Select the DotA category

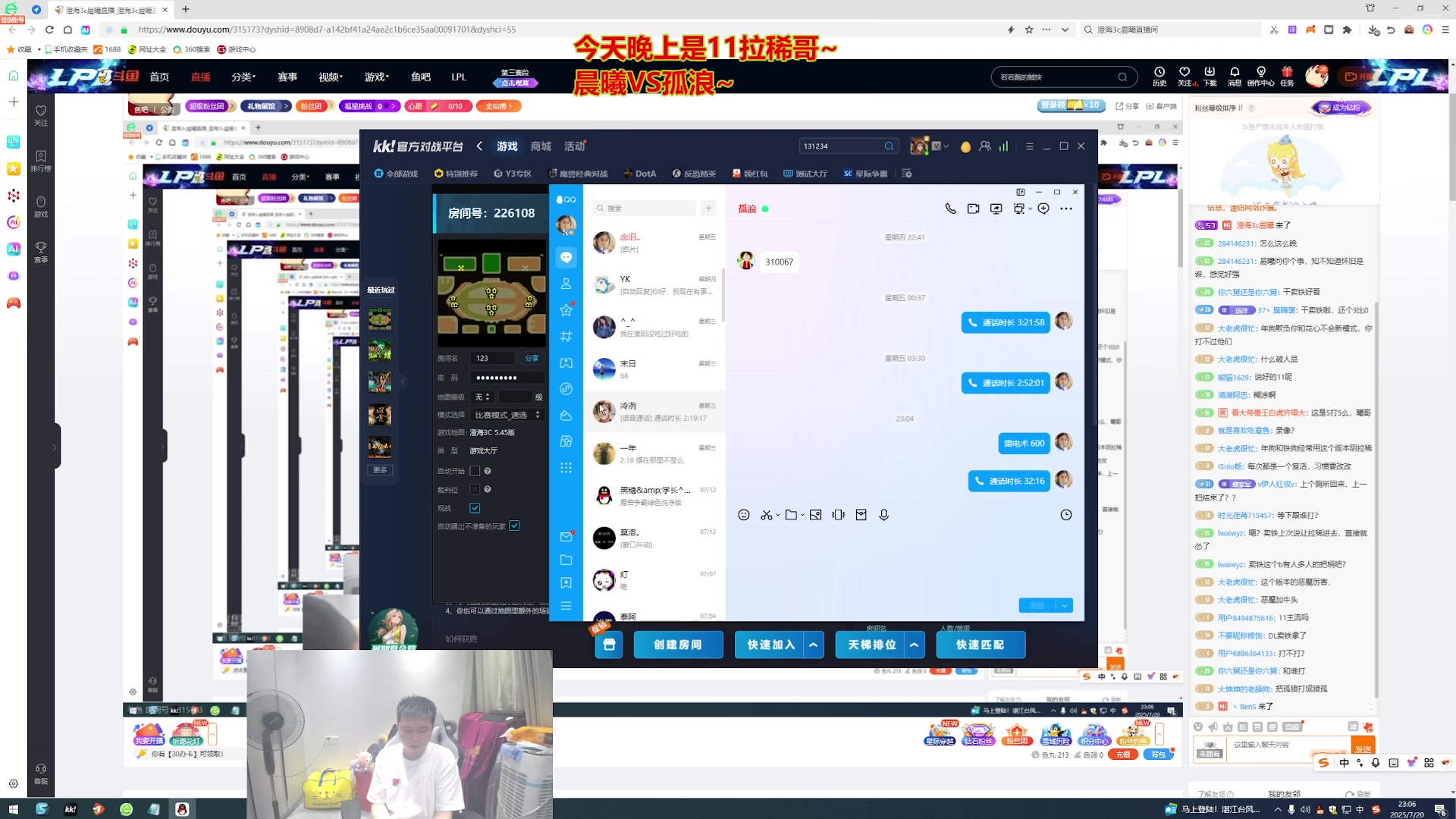pos(639,174)
